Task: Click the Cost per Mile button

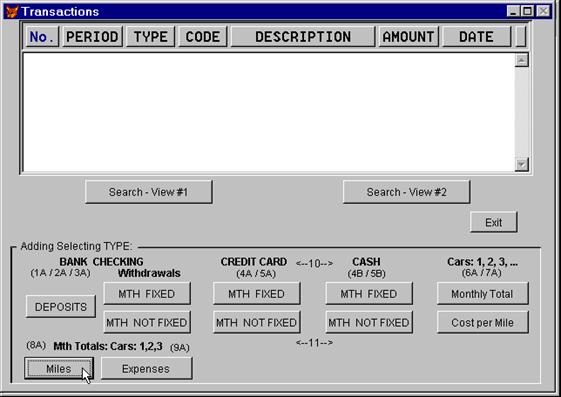Action: [x=482, y=322]
